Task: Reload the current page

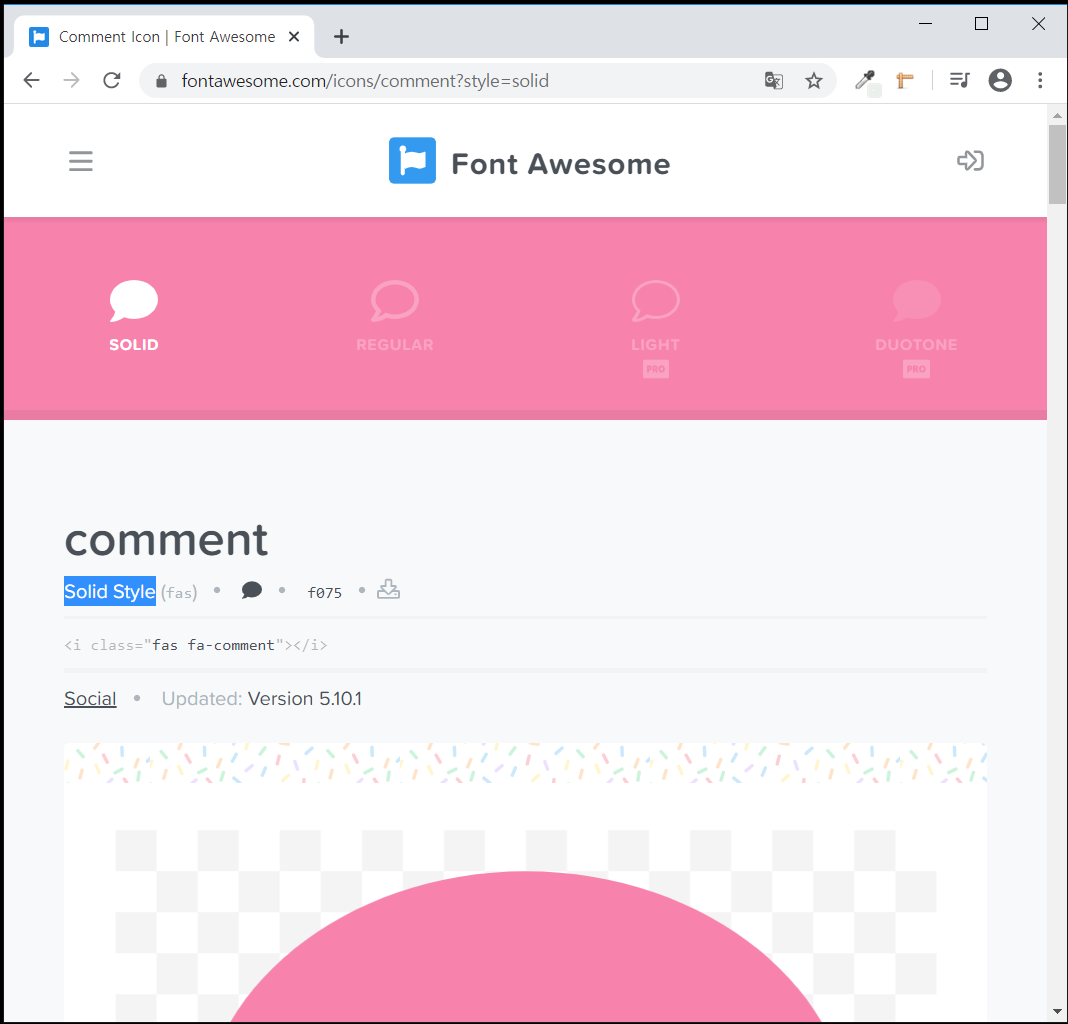Action: (x=112, y=80)
